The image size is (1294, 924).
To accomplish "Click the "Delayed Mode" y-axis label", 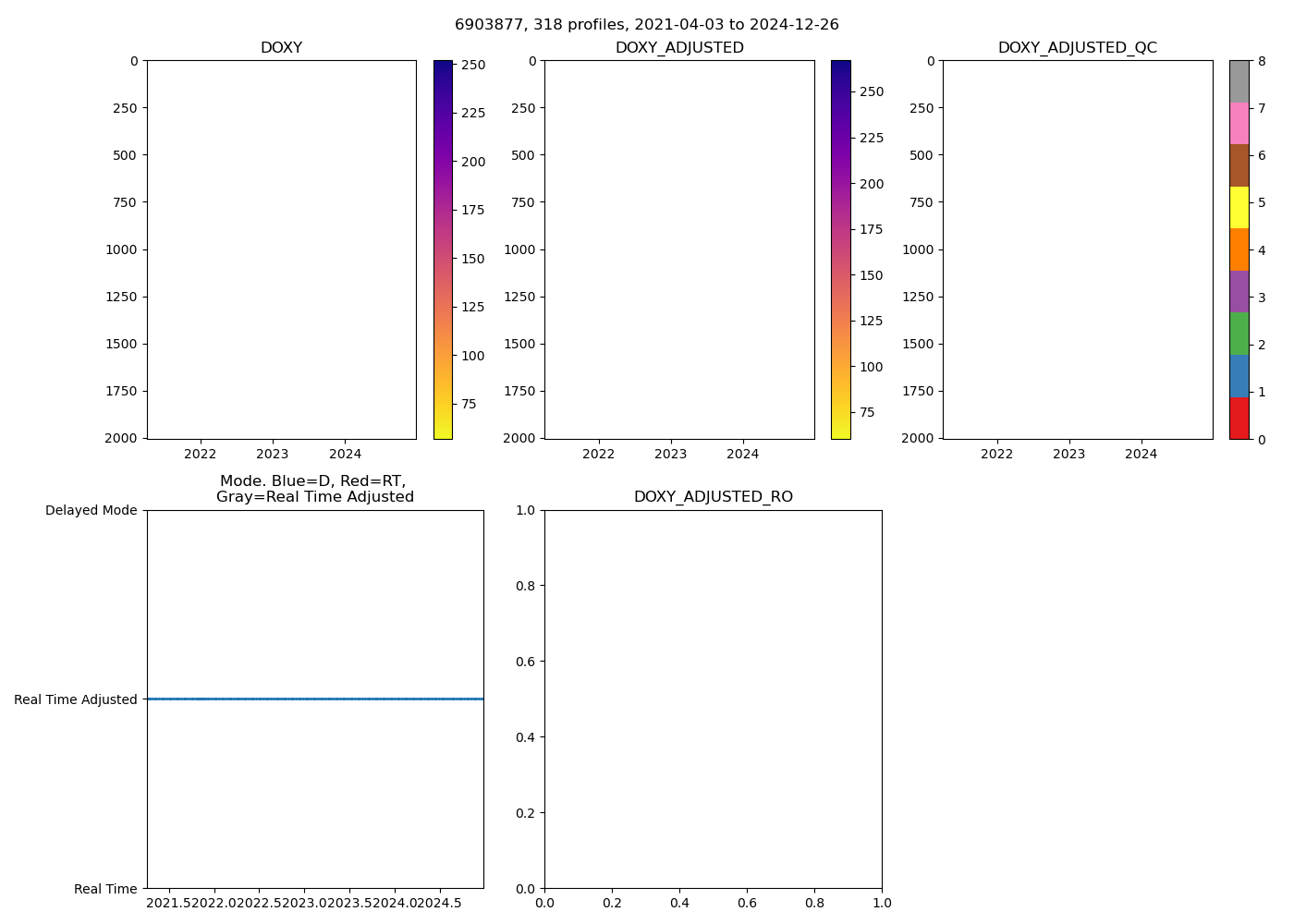I will (x=91, y=510).
